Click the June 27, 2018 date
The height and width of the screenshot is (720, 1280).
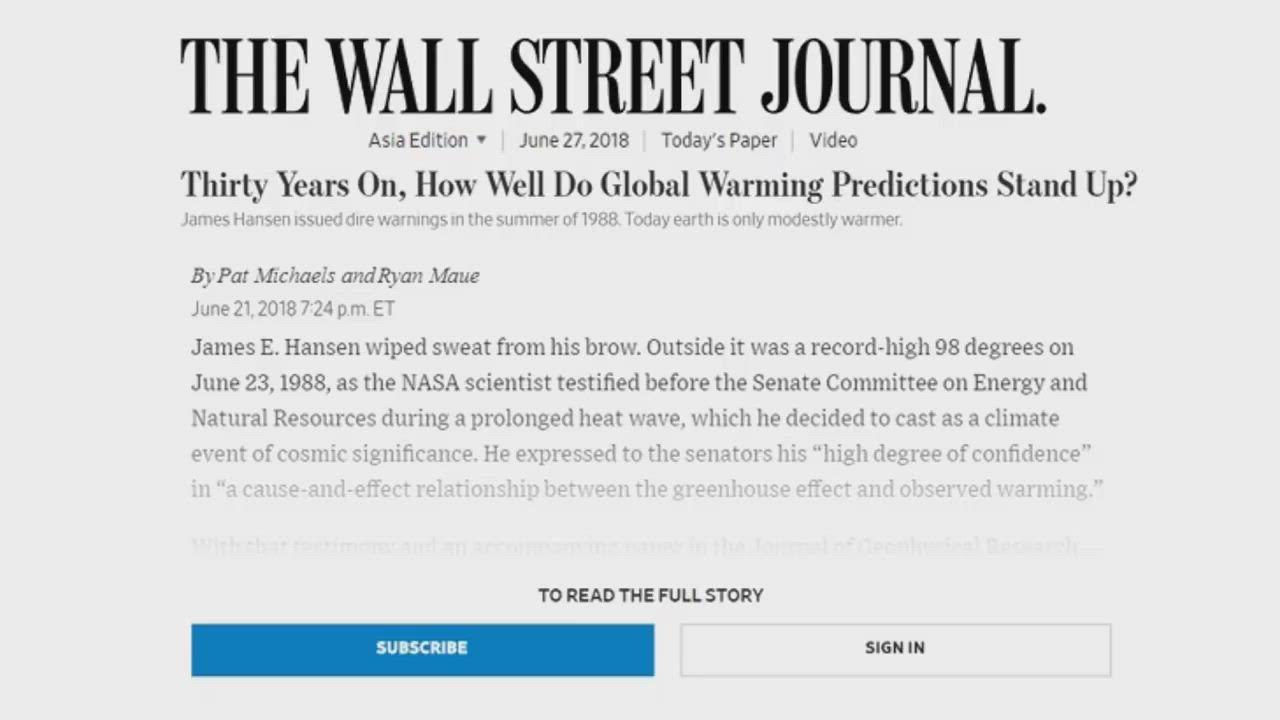pyautogui.click(x=573, y=140)
